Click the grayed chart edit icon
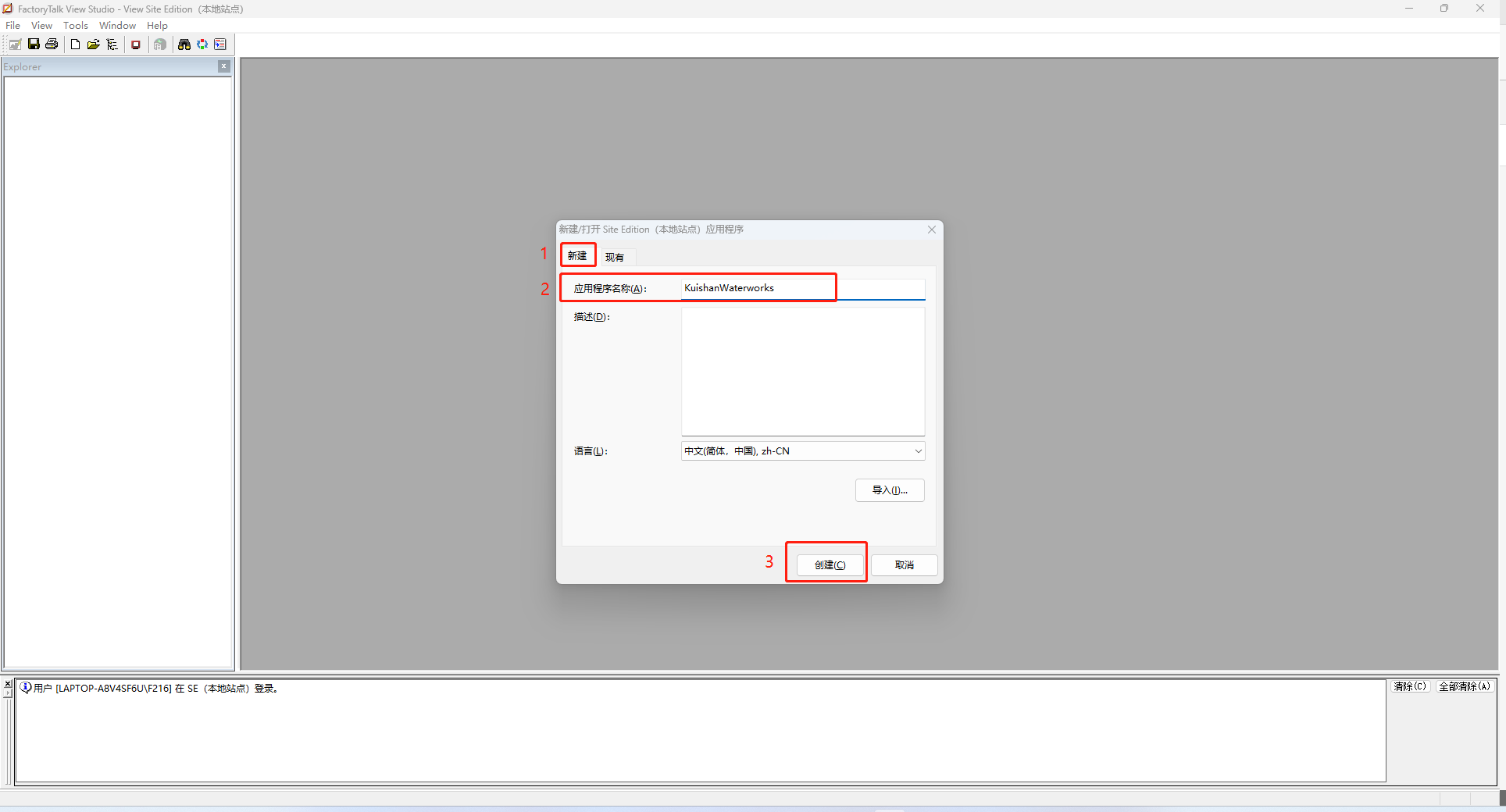This screenshot has width=1506, height=812. (x=15, y=45)
